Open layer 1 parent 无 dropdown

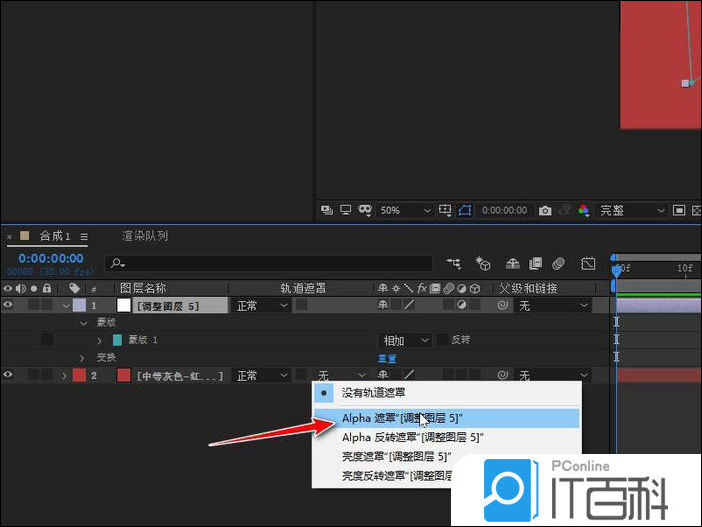[x=553, y=306]
